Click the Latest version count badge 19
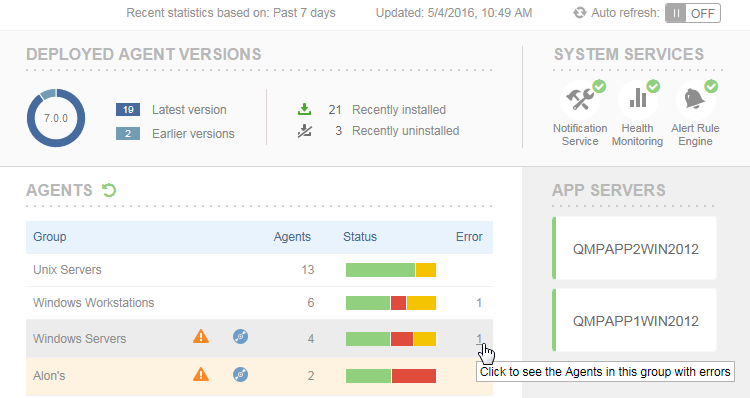The height and width of the screenshot is (398, 750). click(x=128, y=110)
